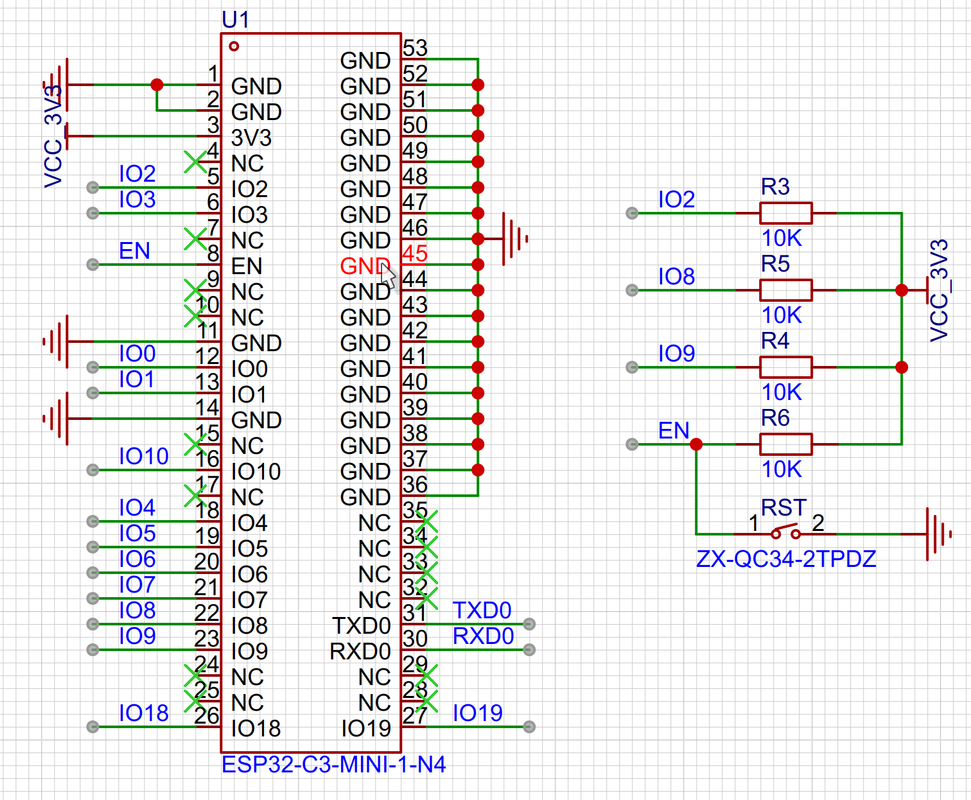This screenshot has height=800, width=971.
Task: Click the IO8 net label left of R5
Action: [x=676, y=276]
